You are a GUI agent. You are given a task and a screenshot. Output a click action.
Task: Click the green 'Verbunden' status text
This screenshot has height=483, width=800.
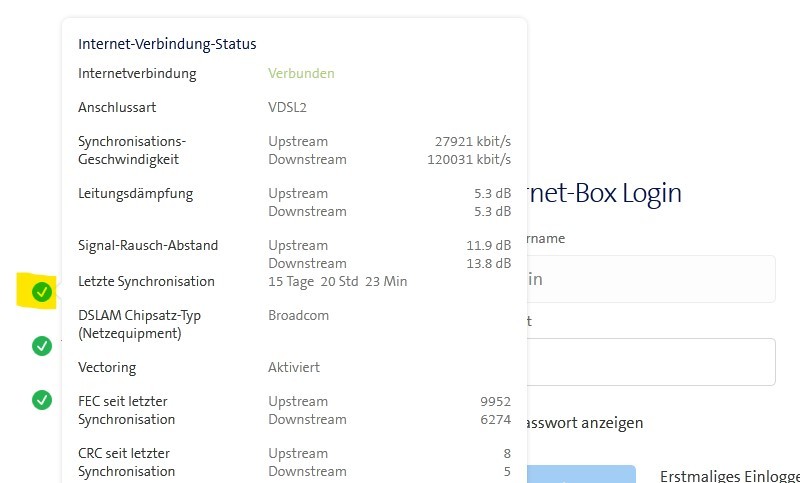[x=301, y=73]
